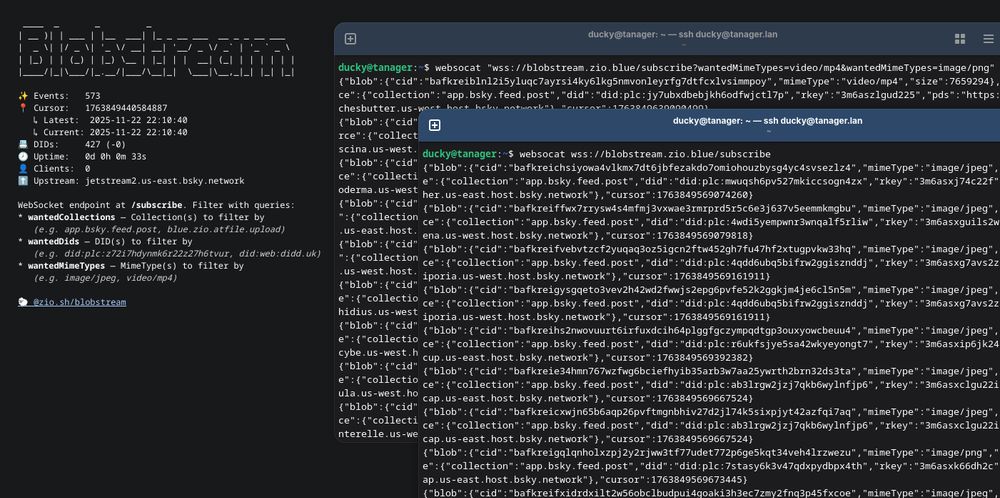Click the blob line with cid bafkreichsiyowa4vlkmx7

(x=711, y=168)
